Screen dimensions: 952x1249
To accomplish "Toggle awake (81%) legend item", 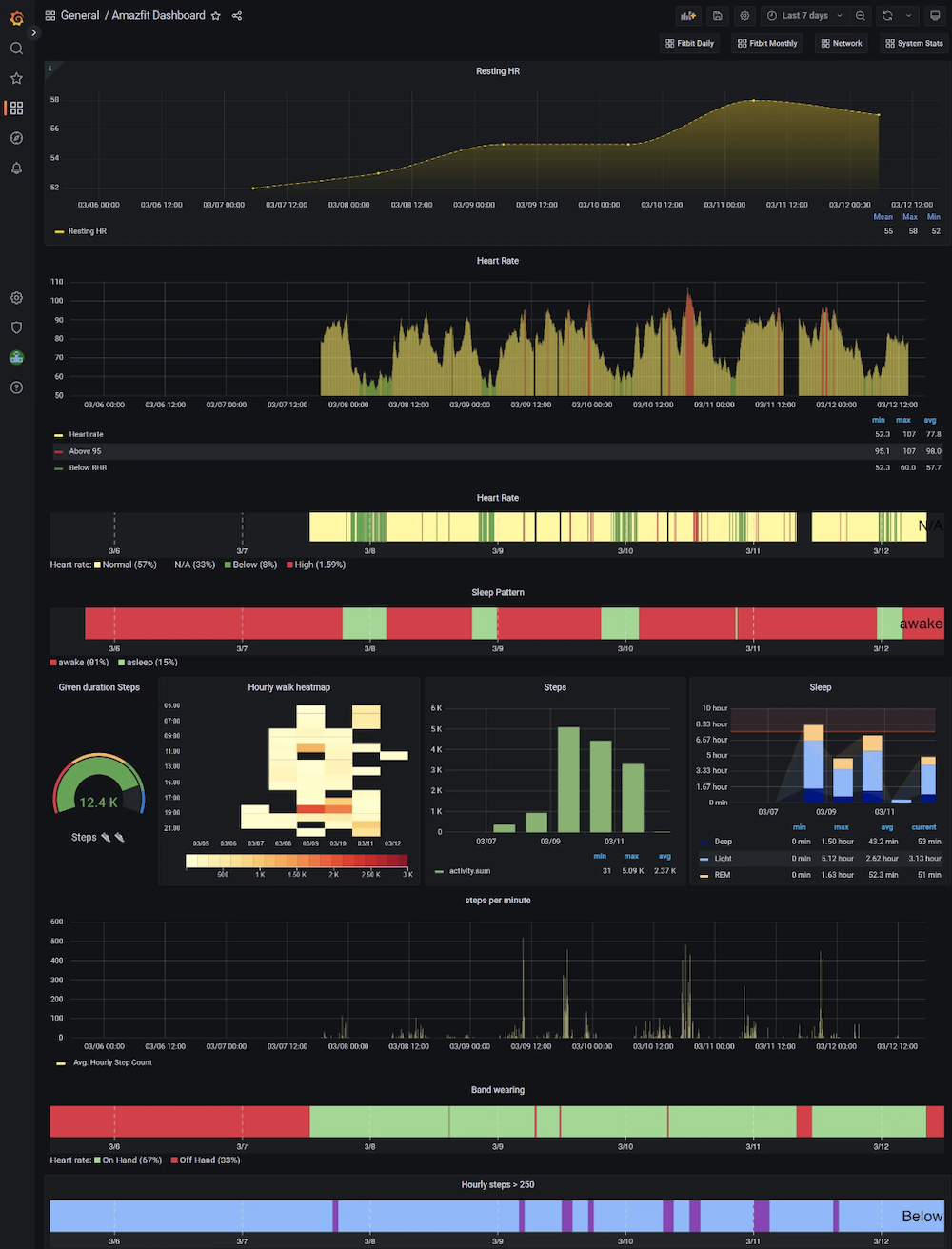I will coord(79,663).
